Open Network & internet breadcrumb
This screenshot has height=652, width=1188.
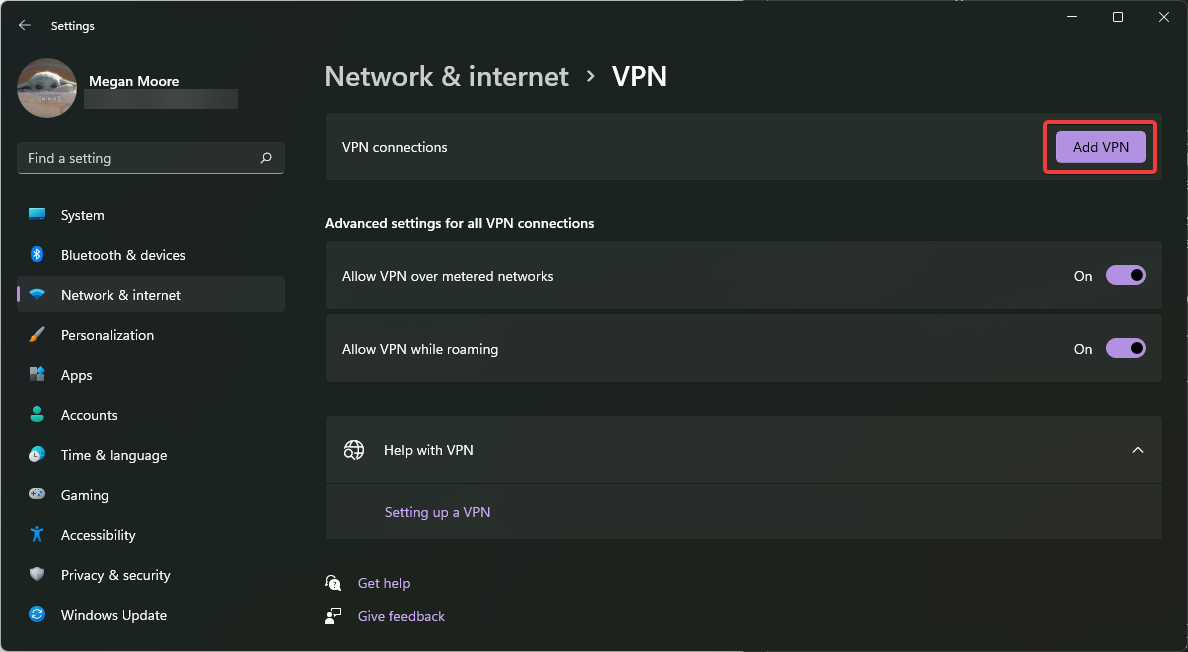click(x=446, y=76)
